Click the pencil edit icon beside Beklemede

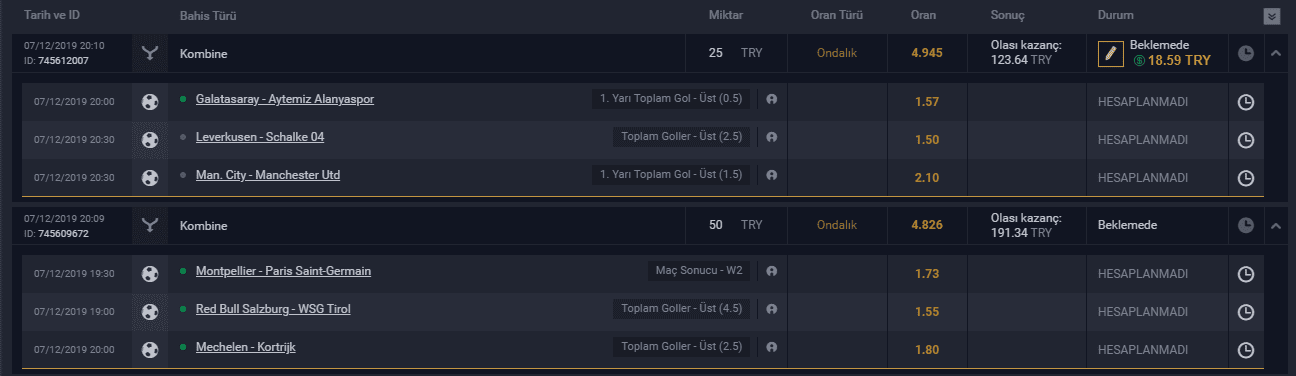[1108, 54]
